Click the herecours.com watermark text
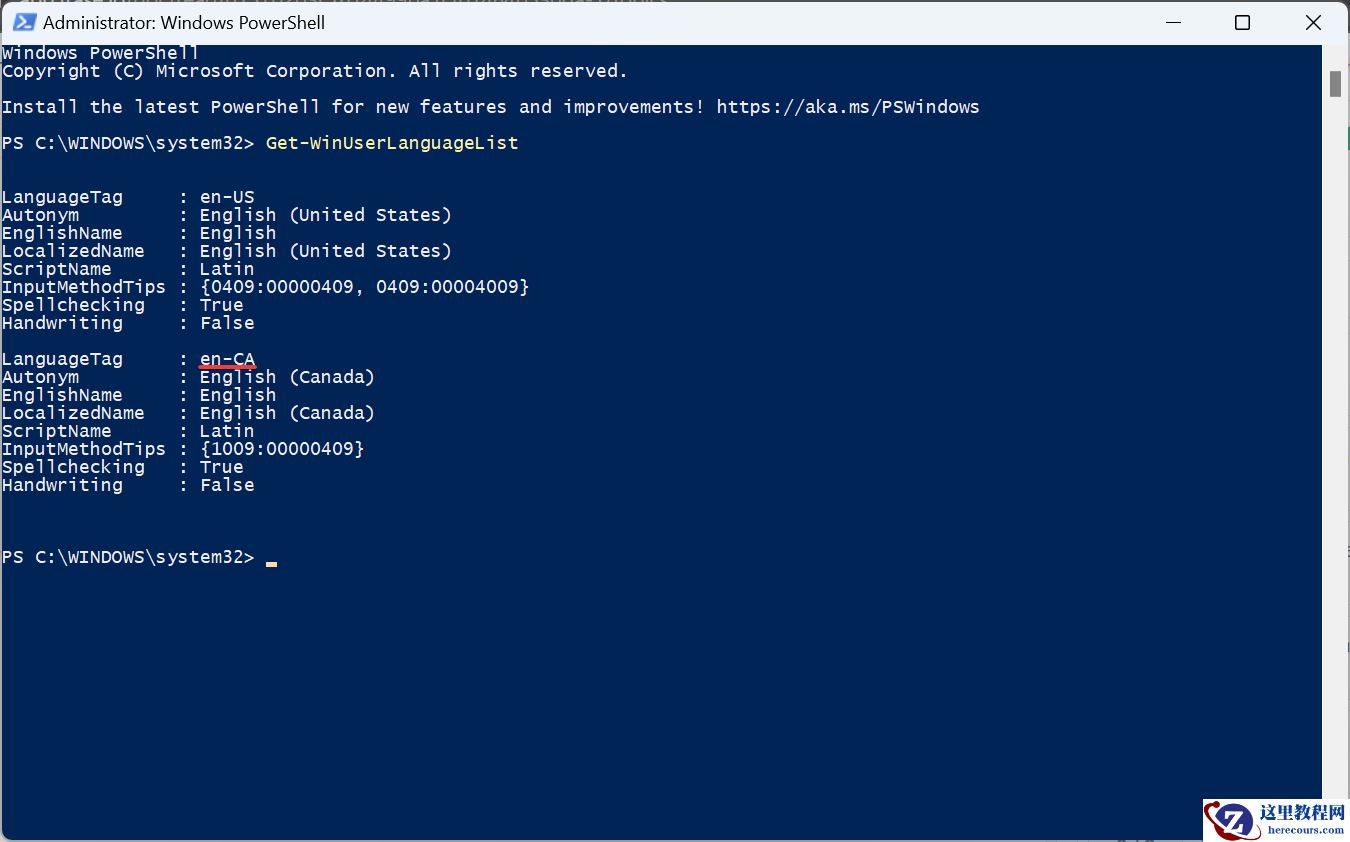 pyautogui.click(x=1305, y=830)
